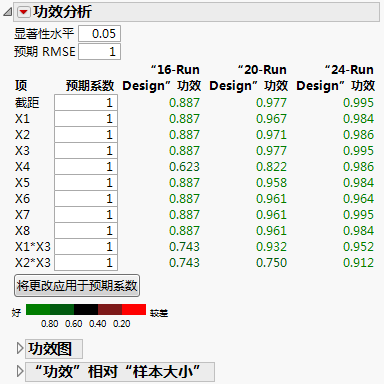The width and height of the screenshot is (384, 384).
Task: Click the 功效图 section title
Action: [50, 349]
